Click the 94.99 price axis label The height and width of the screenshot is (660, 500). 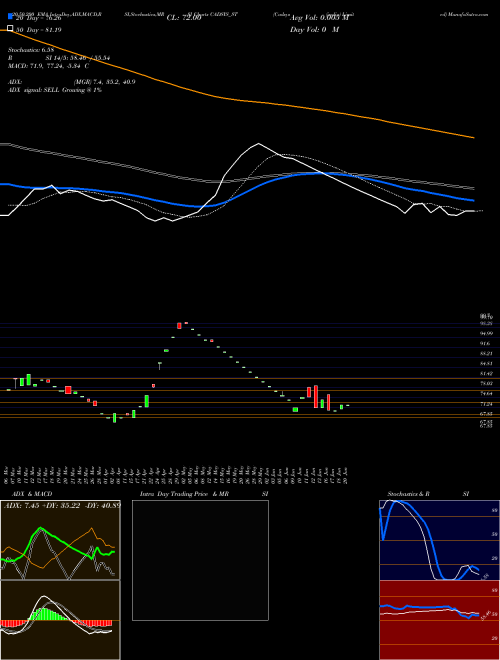tap(487, 333)
